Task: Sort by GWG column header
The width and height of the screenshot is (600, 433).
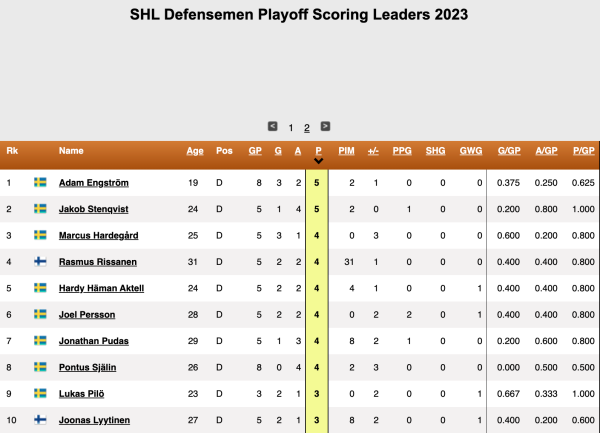Action: (470, 151)
